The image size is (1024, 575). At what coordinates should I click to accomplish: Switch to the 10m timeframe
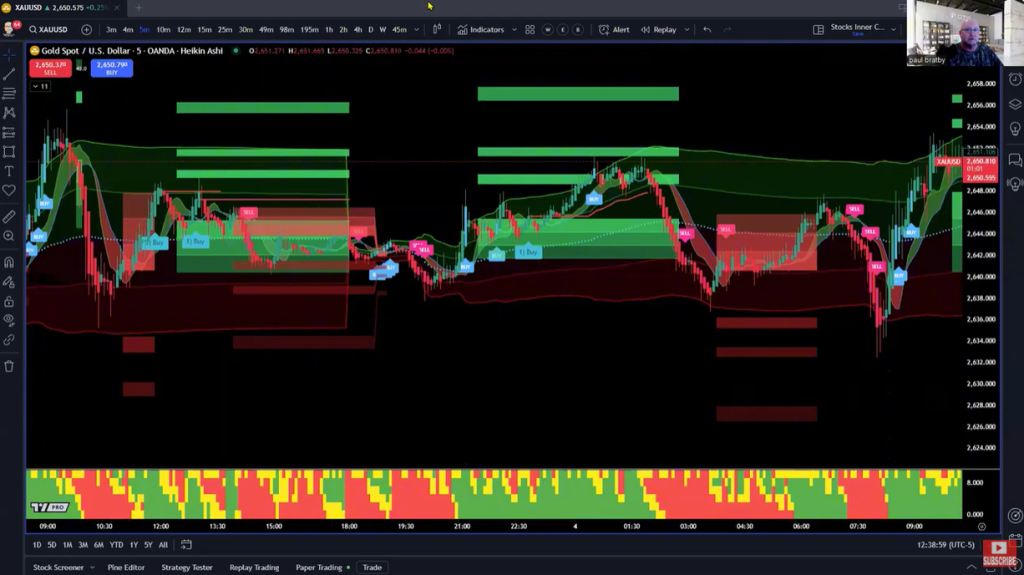pyautogui.click(x=163, y=29)
